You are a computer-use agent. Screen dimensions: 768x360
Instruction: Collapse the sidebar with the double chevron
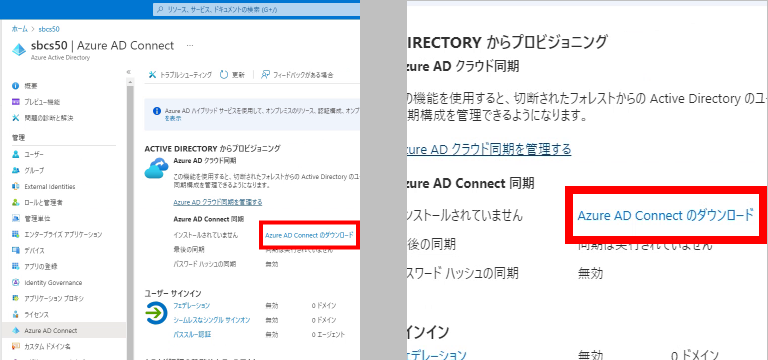129,72
